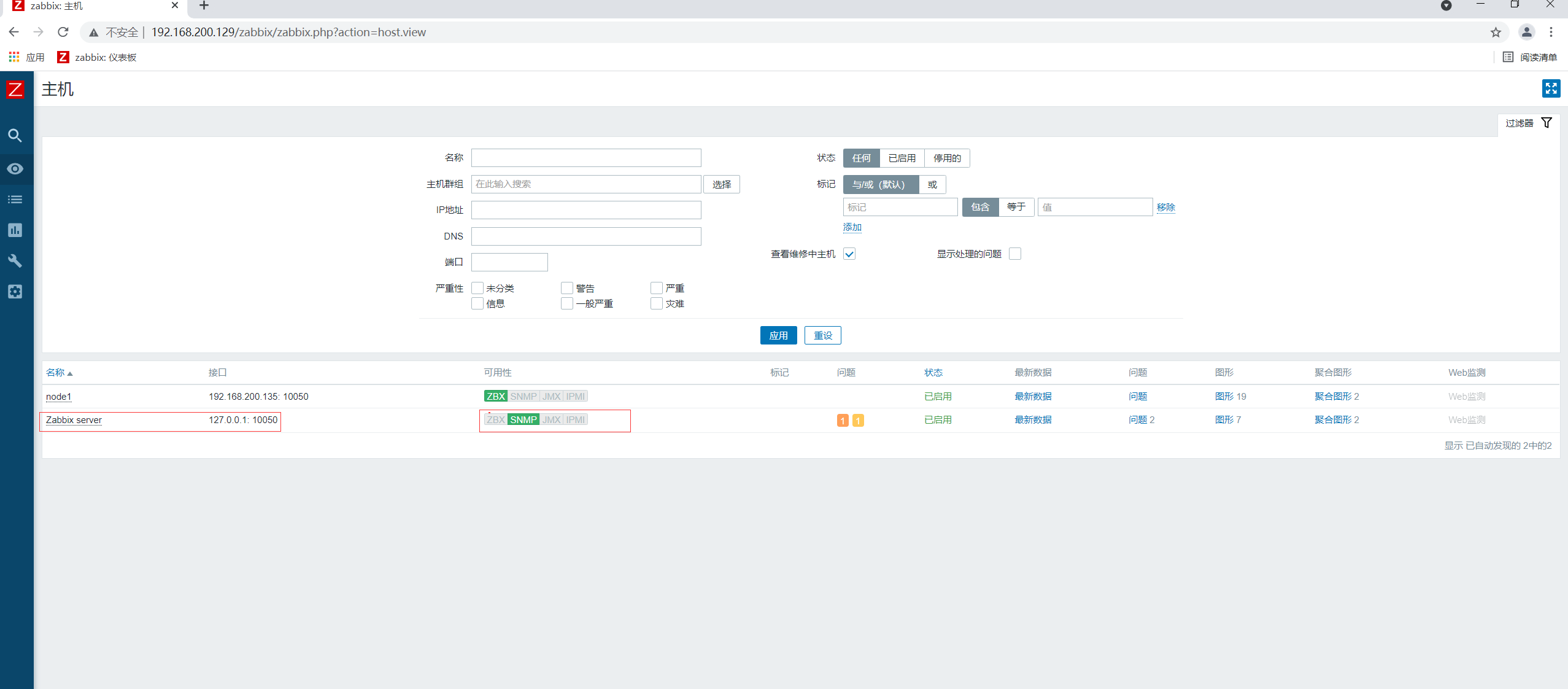1568x689 pixels.
Task: Sort hosts by the 名称 column header
Action: point(55,373)
